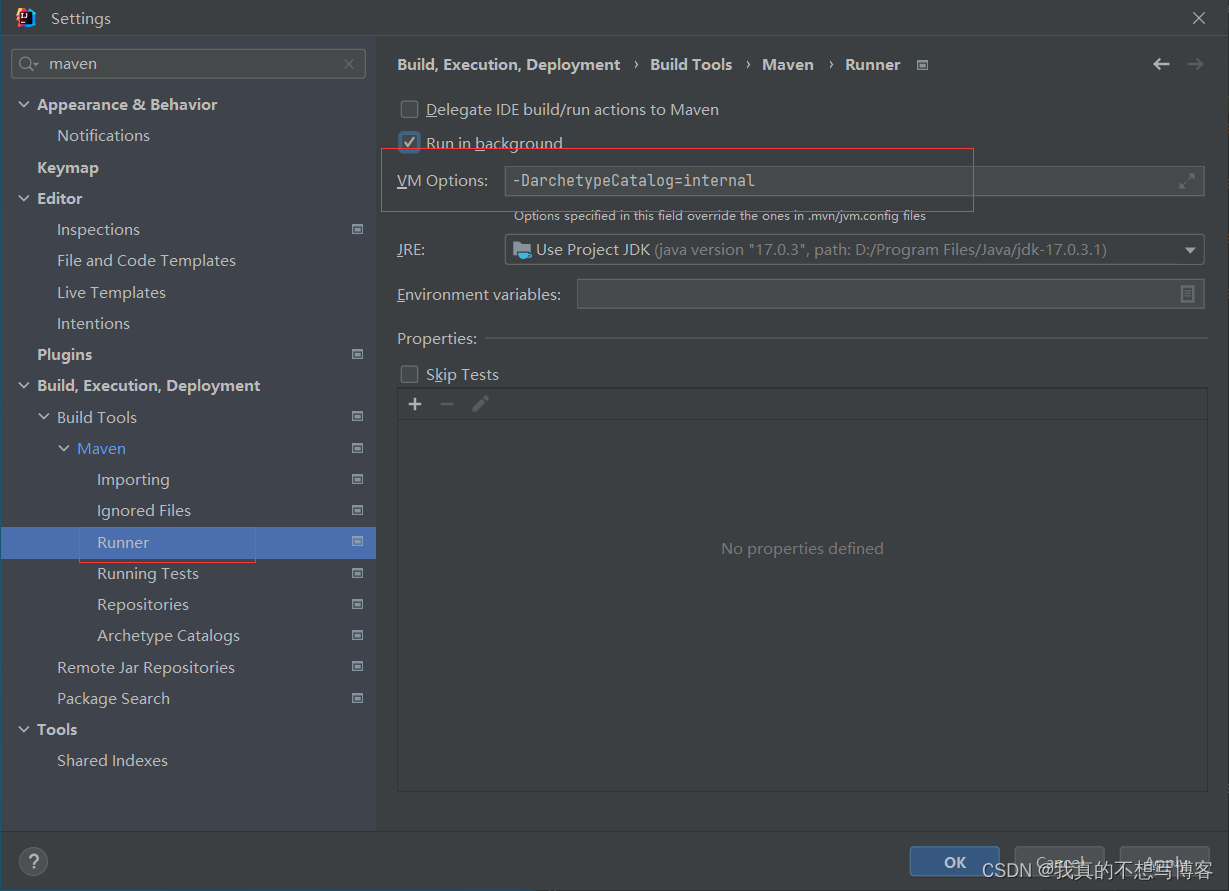The height and width of the screenshot is (891, 1229).
Task: Click the Maven breadcrumb
Action: coord(788,64)
